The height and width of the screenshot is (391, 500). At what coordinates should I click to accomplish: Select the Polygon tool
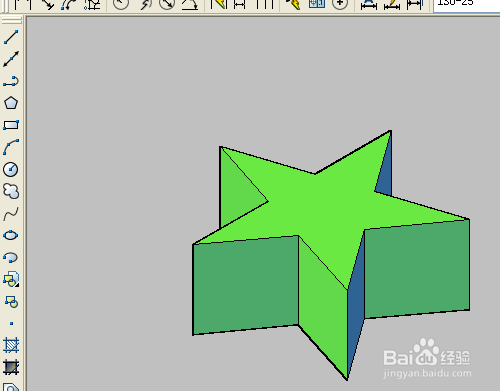pyautogui.click(x=11, y=103)
